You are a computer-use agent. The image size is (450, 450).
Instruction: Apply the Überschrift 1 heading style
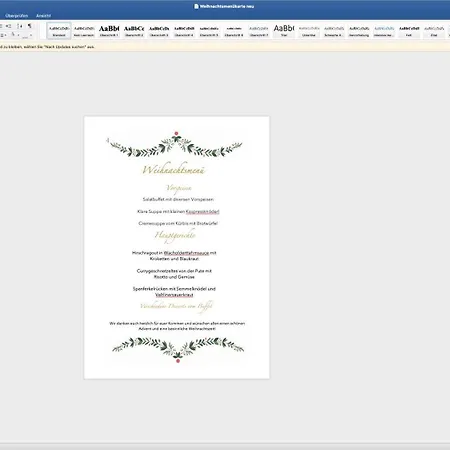click(x=109, y=31)
